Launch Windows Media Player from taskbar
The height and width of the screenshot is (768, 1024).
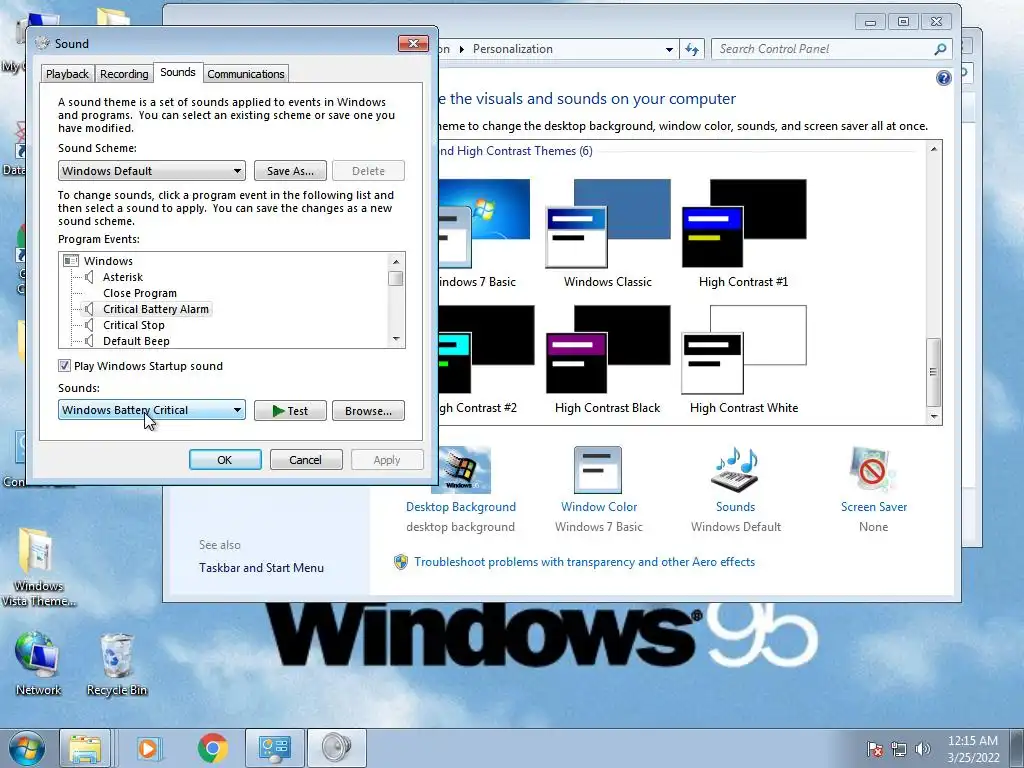click(149, 748)
